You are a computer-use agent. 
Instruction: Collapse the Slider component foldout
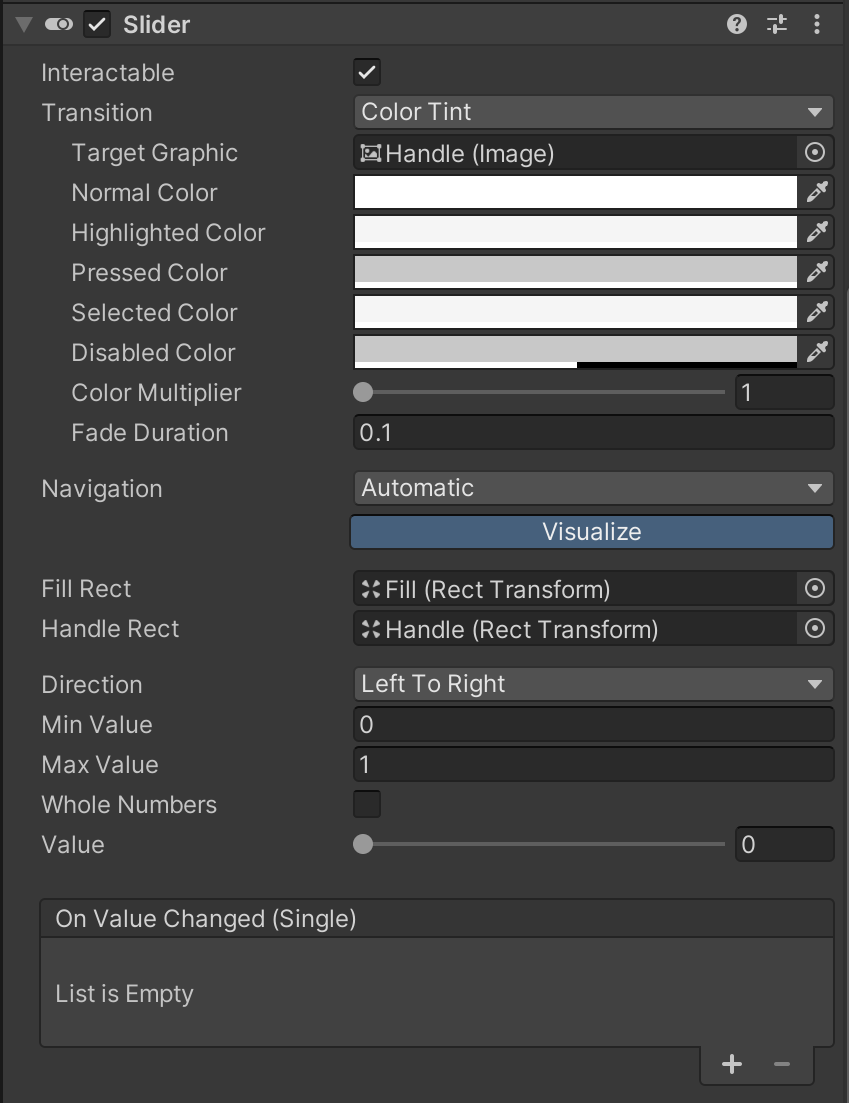(25, 25)
